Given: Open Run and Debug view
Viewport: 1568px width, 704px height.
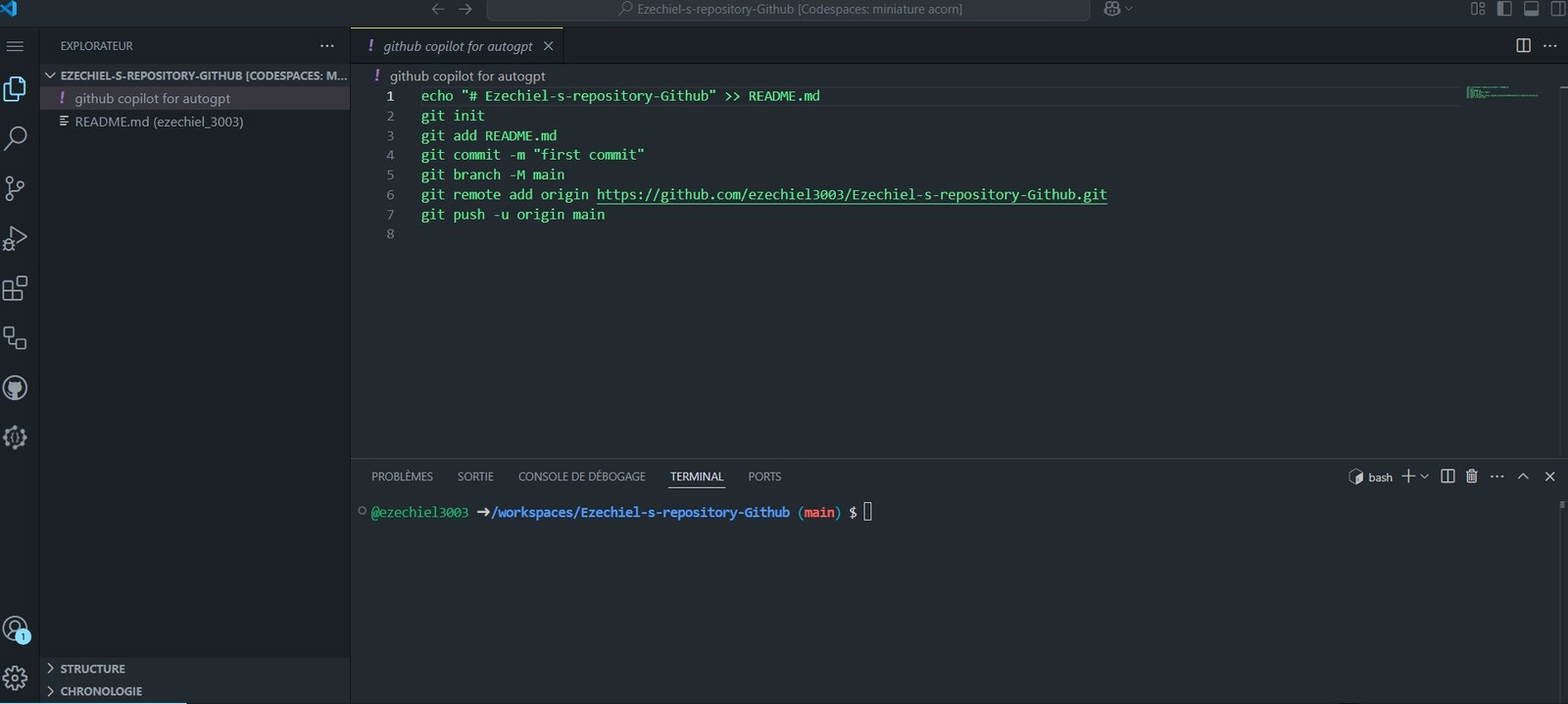Looking at the screenshot, I should pos(15,238).
